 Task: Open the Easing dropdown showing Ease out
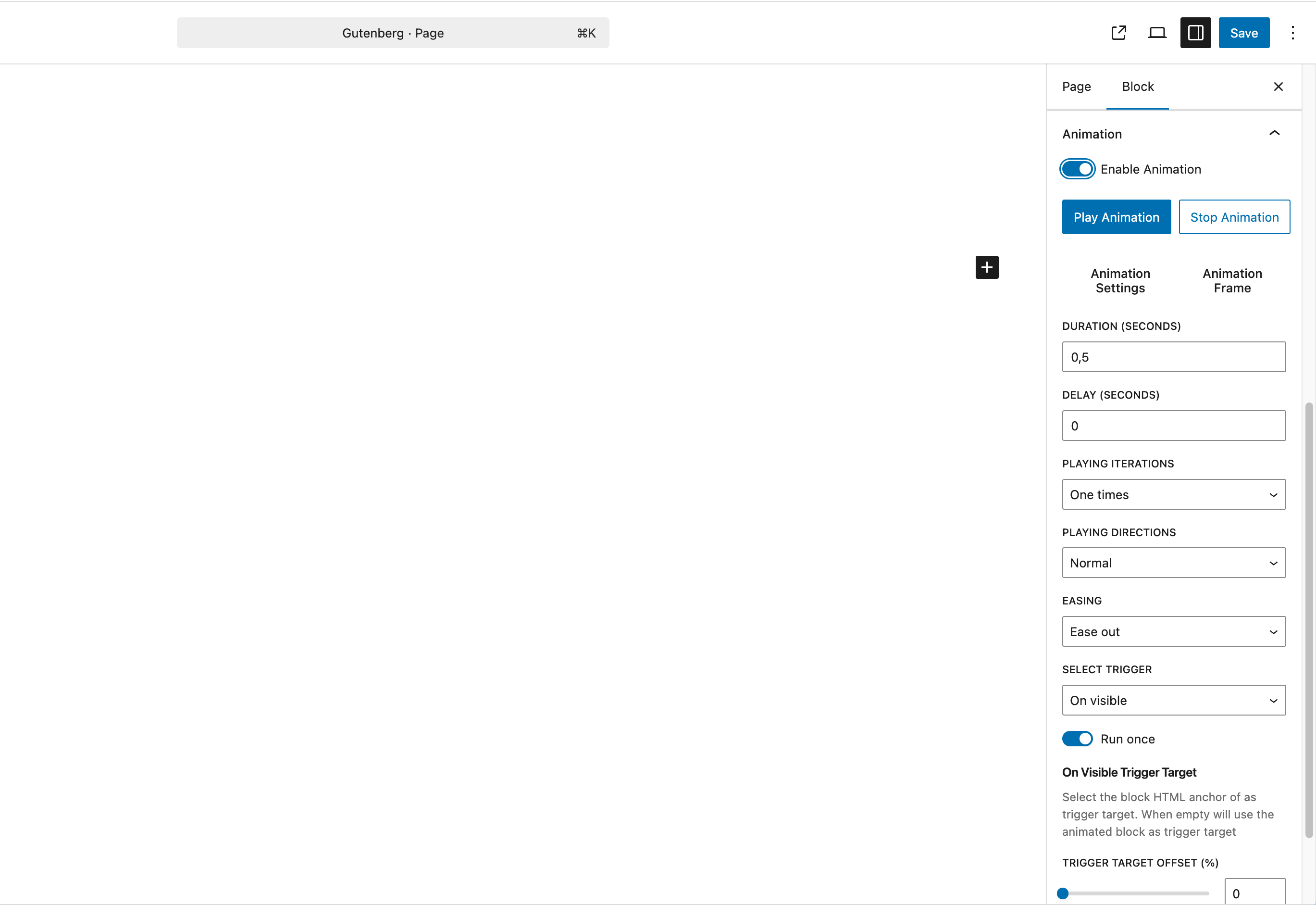coord(1173,632)
